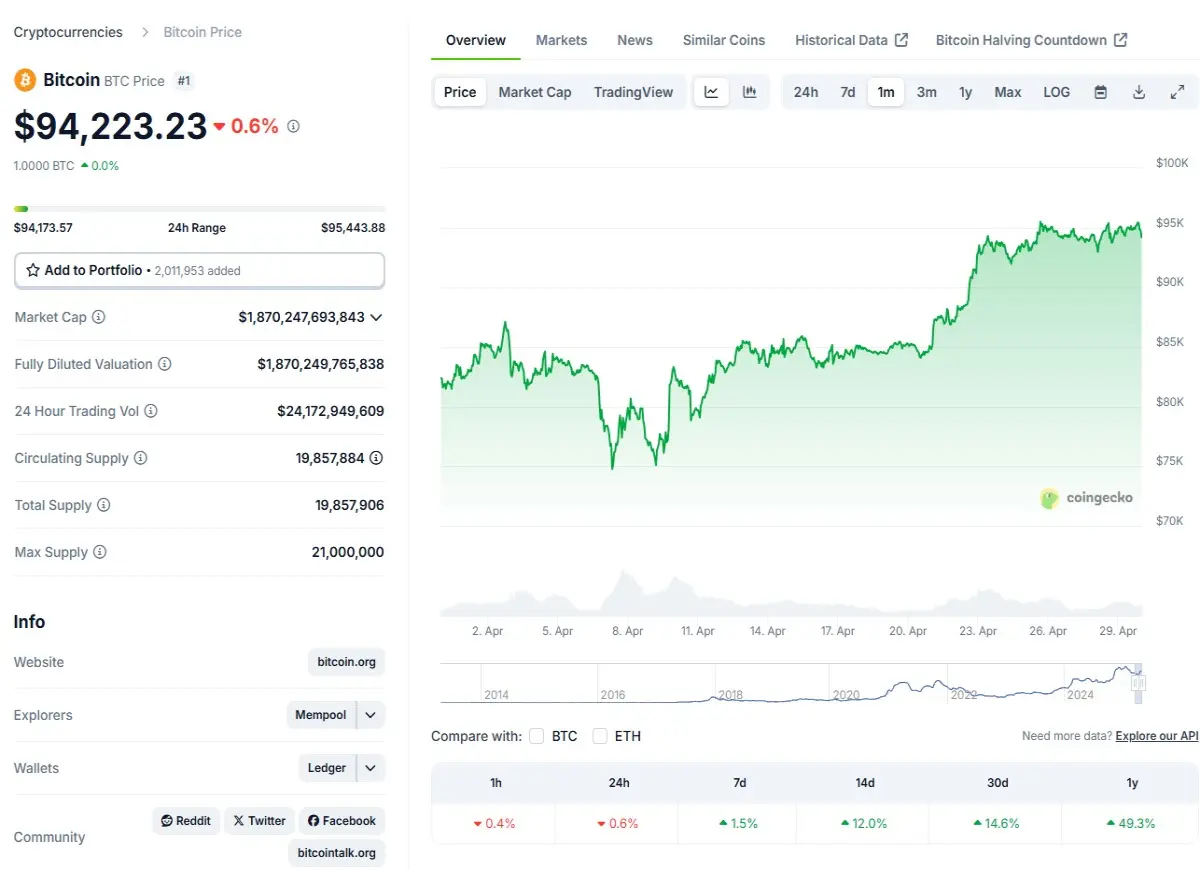Switch to the Similar Coins tab
The image size is (1200, 870).
[x=724, y=40]
